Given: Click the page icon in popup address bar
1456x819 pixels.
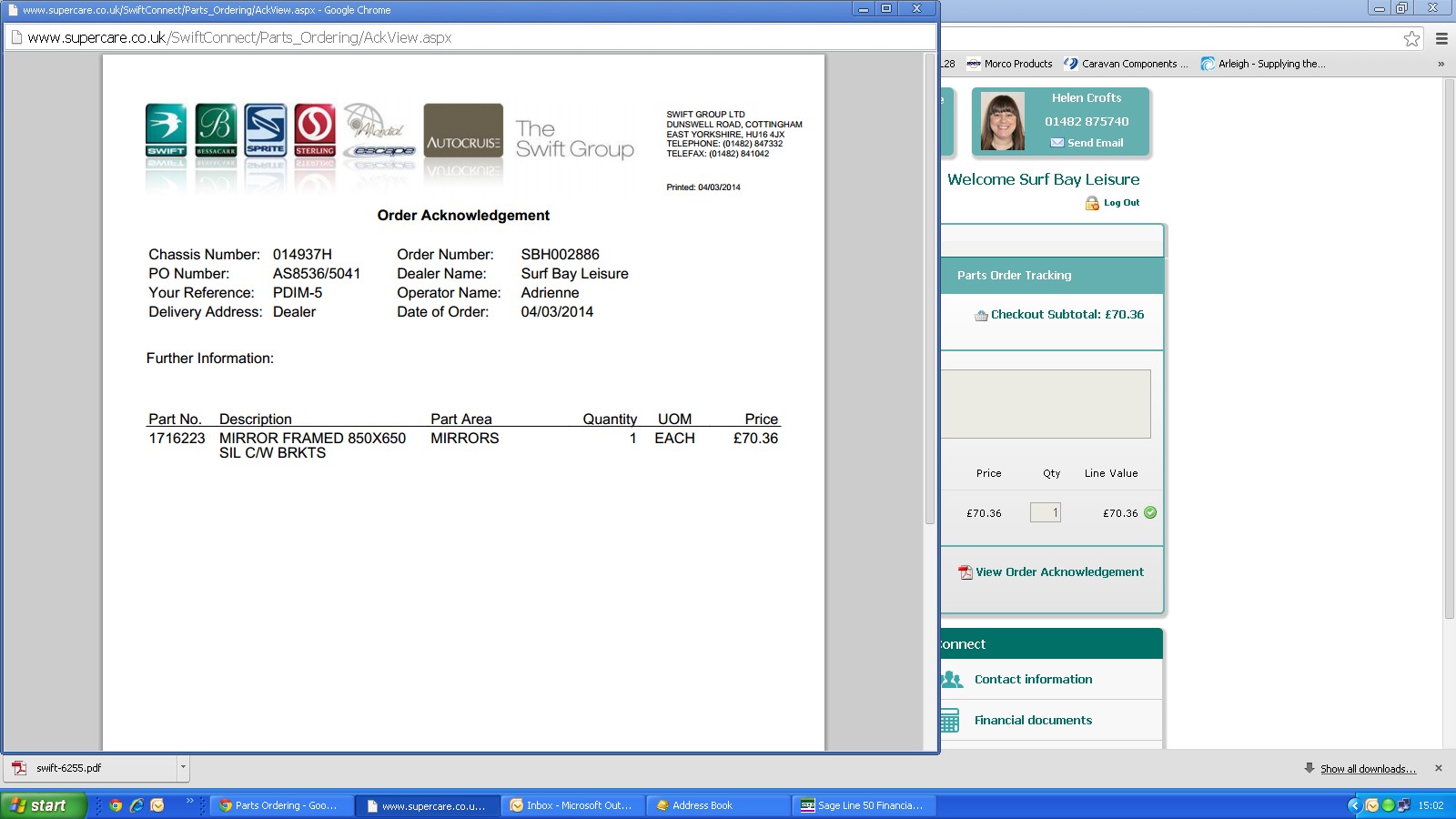Looking at the screenshot, I should click(x=16, y=38).
